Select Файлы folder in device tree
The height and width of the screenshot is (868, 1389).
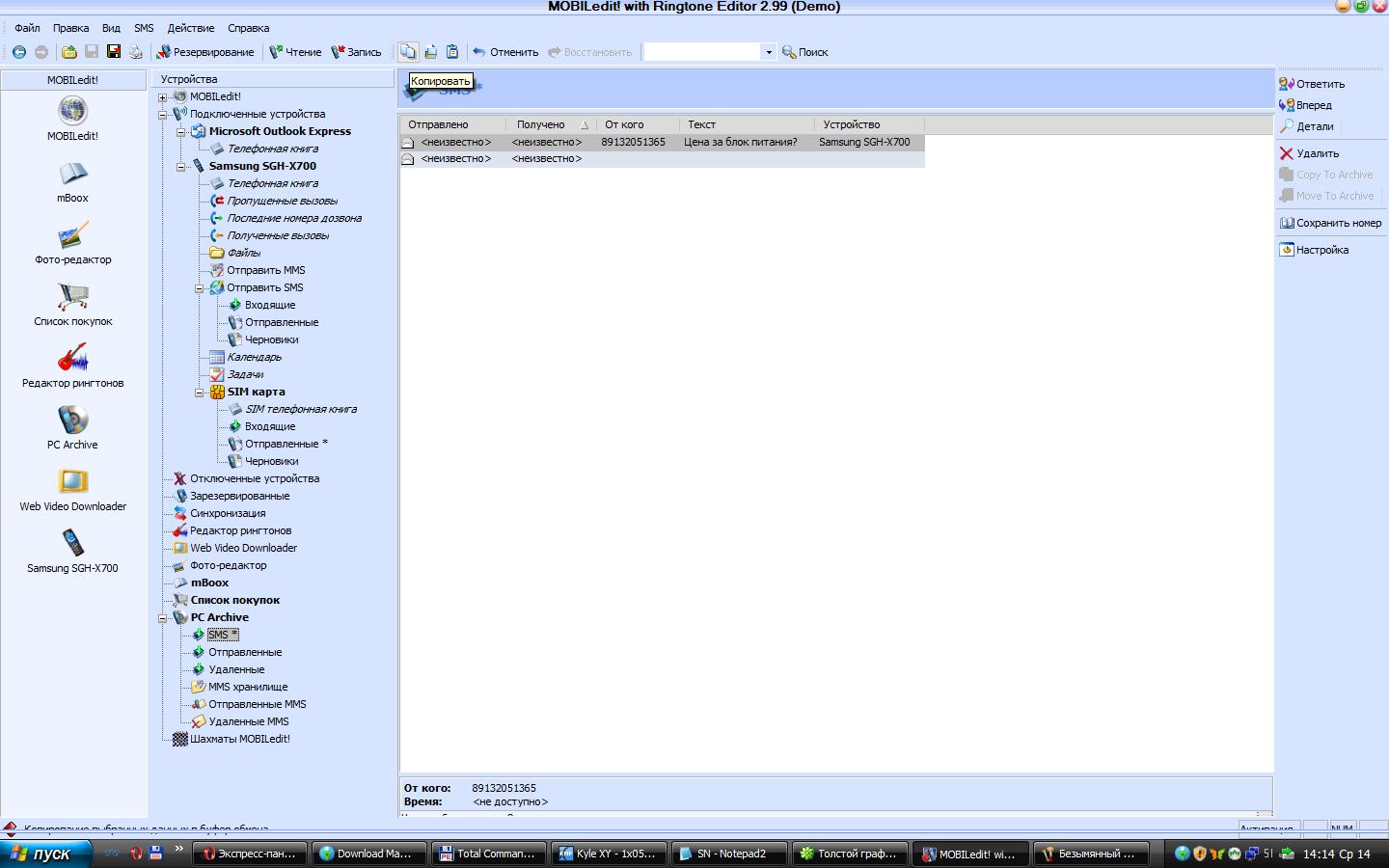coord(243,253)
